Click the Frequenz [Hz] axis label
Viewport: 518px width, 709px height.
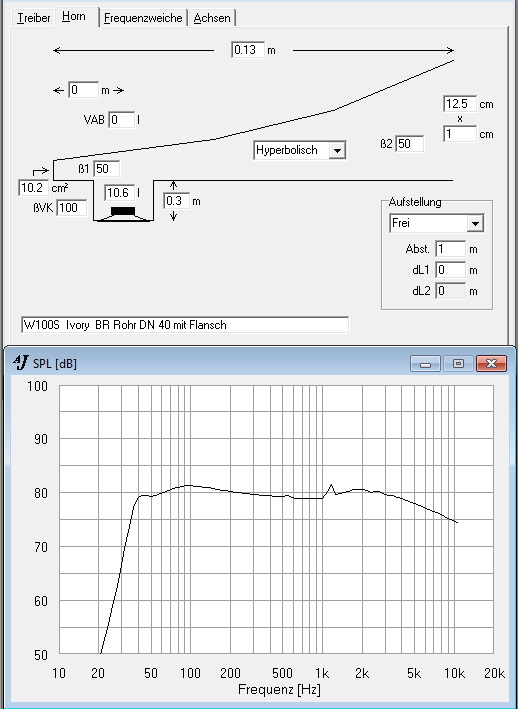coord(279,690)
